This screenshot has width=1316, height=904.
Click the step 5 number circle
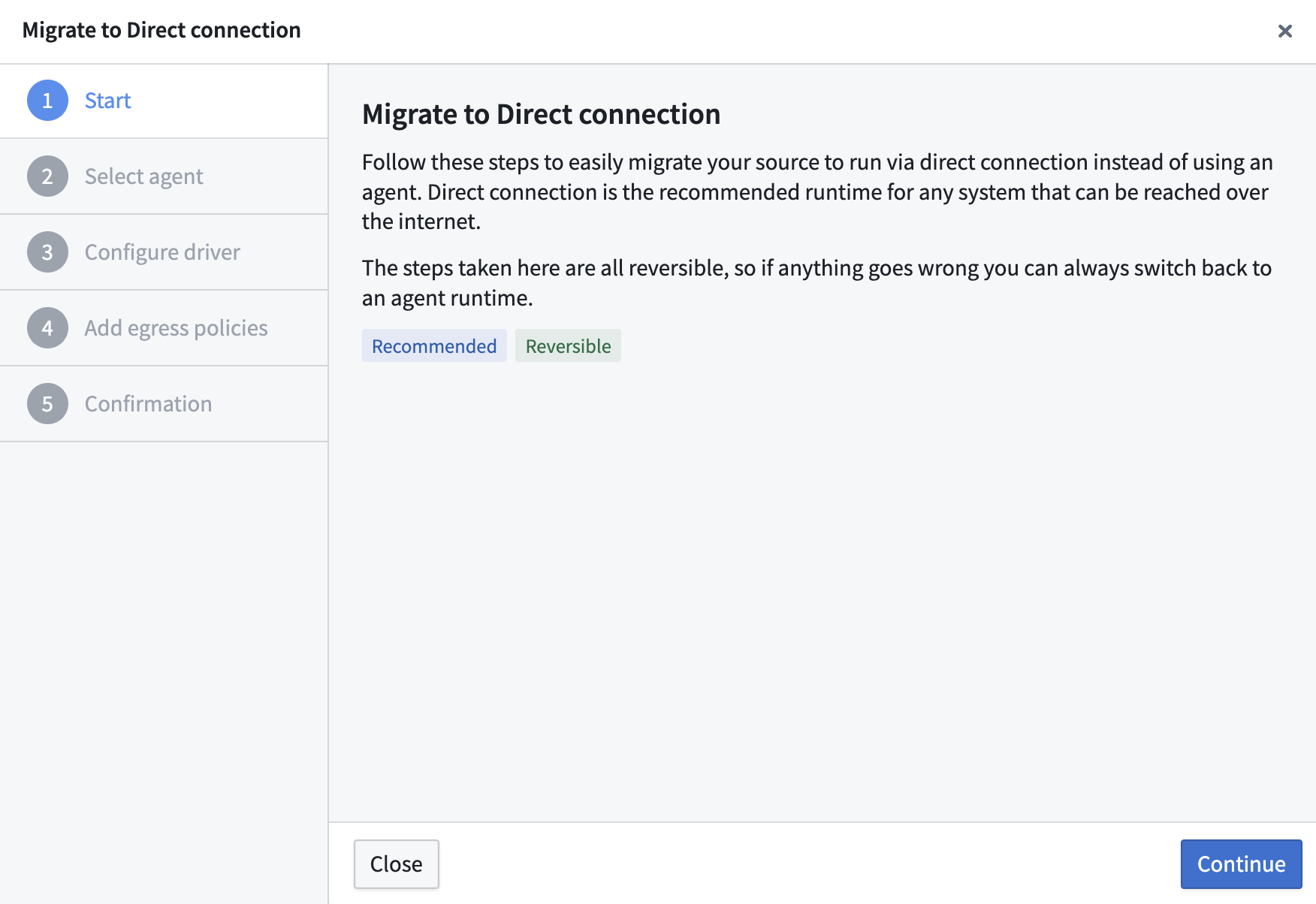click(47, 404)
